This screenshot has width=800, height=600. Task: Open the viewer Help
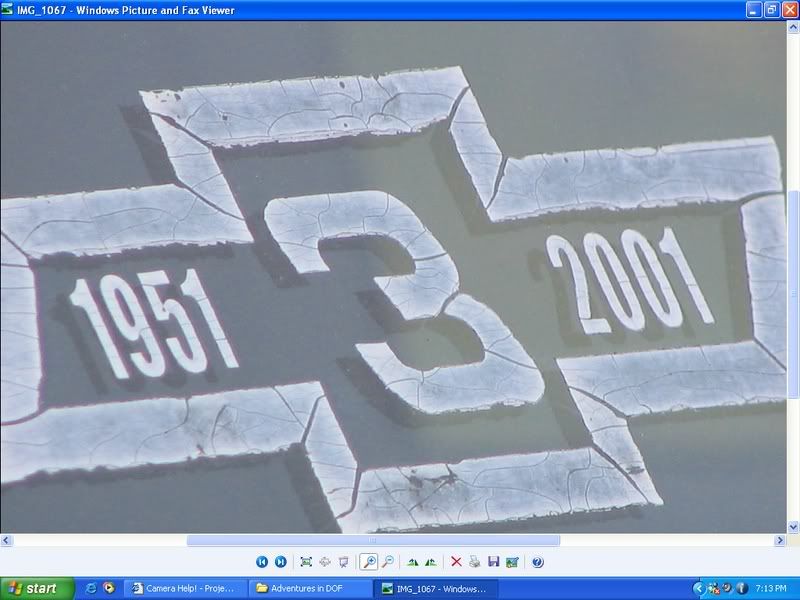(537, 562)
